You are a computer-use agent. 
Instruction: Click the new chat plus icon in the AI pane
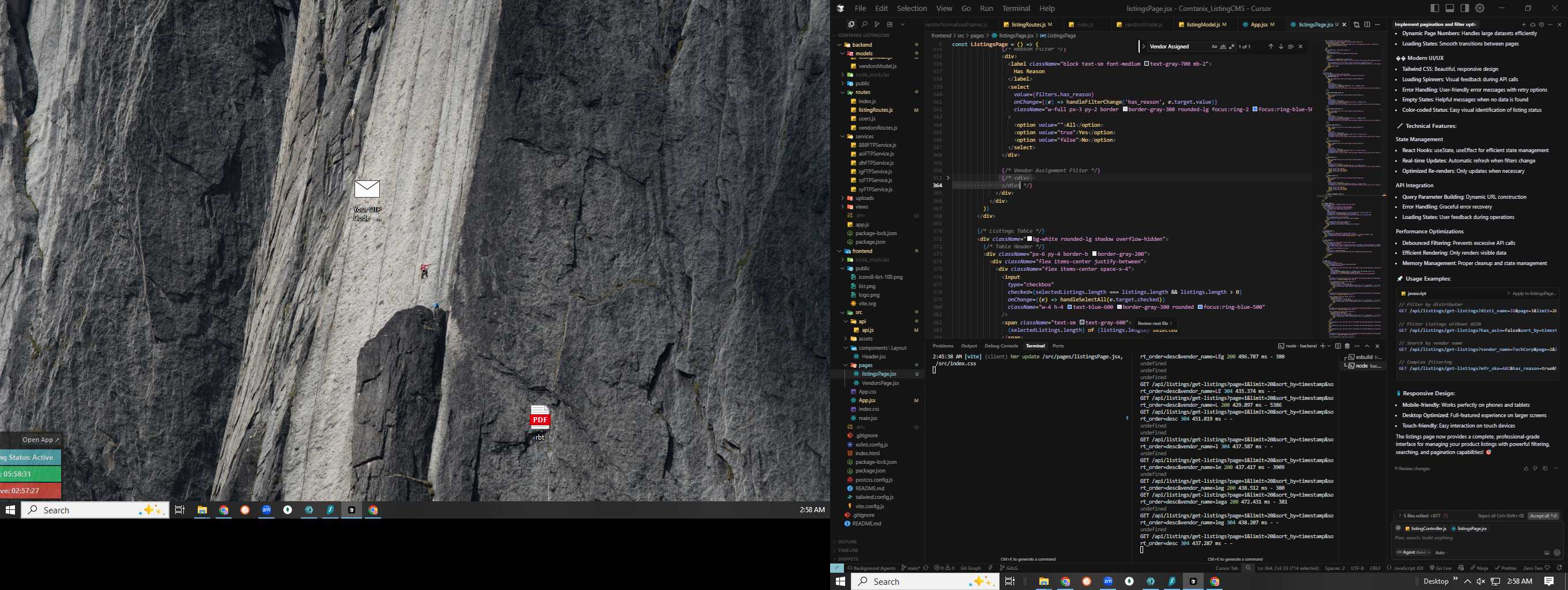[x=1524, y=25]
